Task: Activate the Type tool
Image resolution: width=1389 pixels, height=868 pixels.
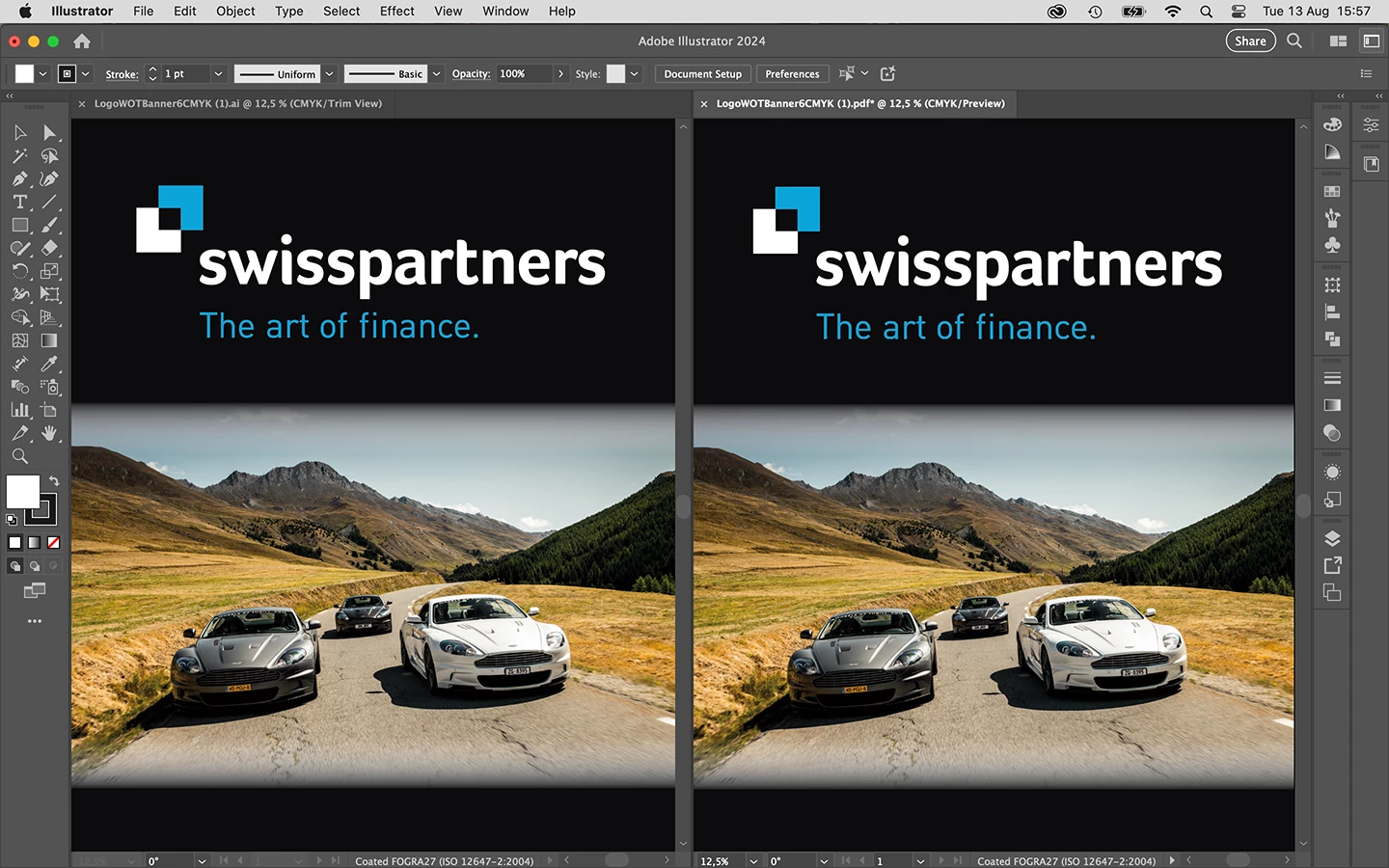Action: tap(20, 202)
